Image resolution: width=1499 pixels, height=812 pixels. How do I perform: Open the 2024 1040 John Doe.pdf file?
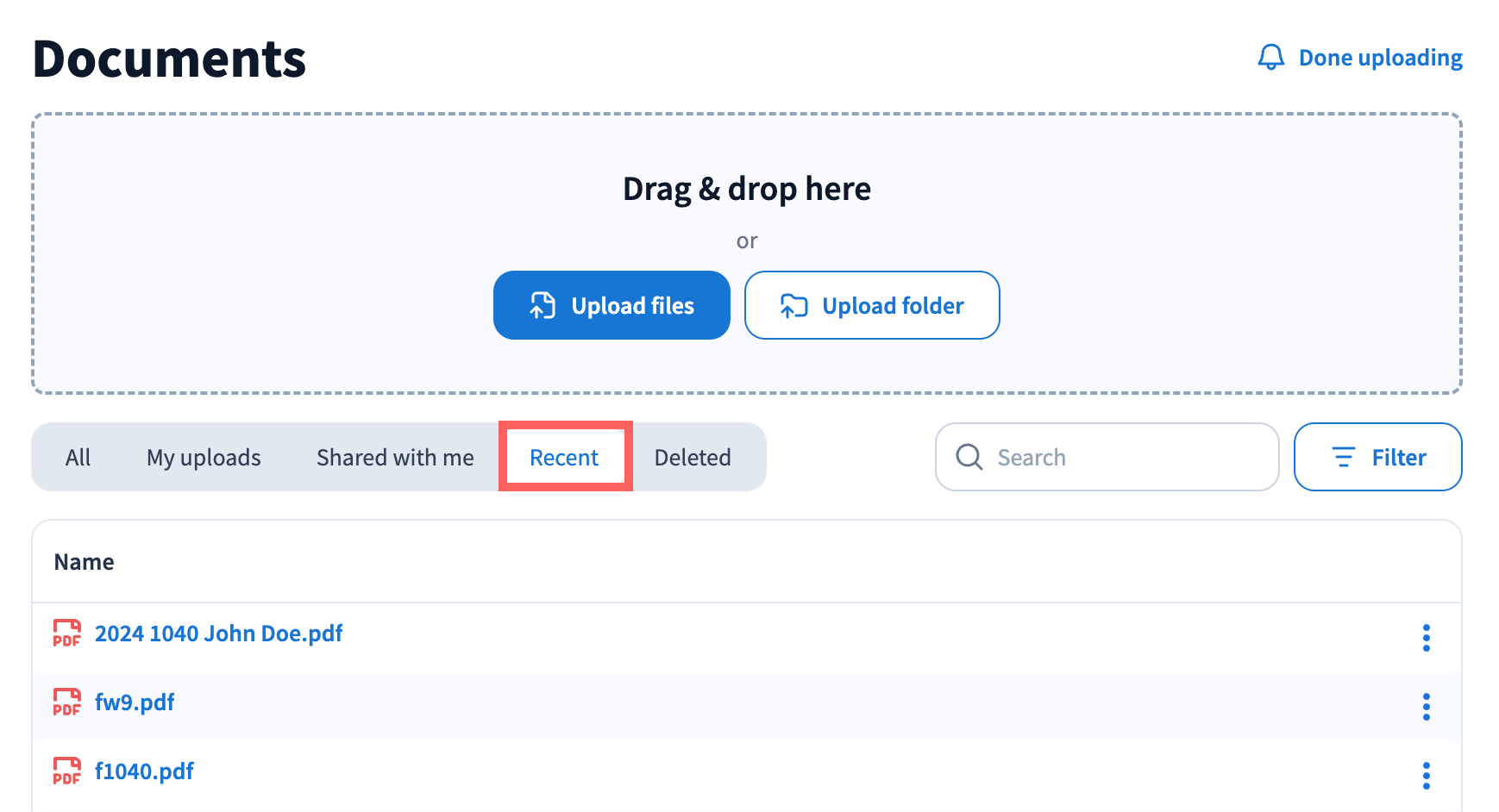[218, 634]
